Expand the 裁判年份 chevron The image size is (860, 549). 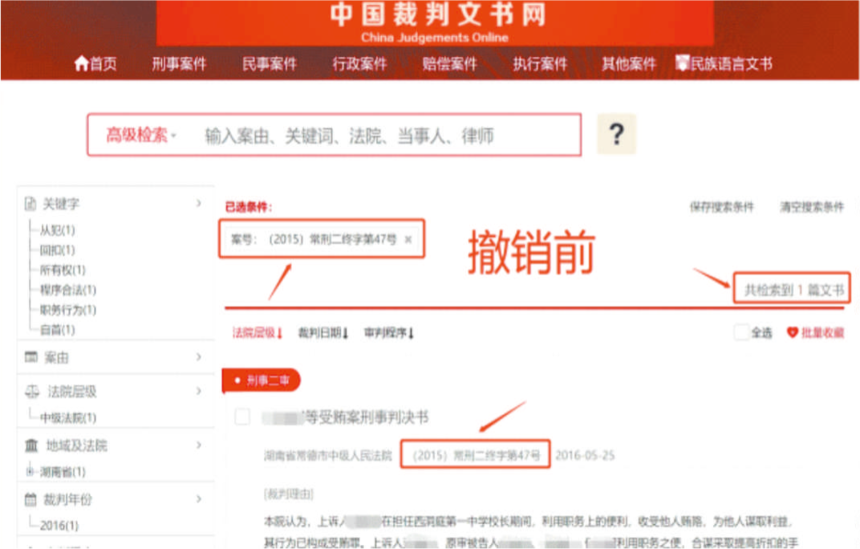tap(199, 499)
